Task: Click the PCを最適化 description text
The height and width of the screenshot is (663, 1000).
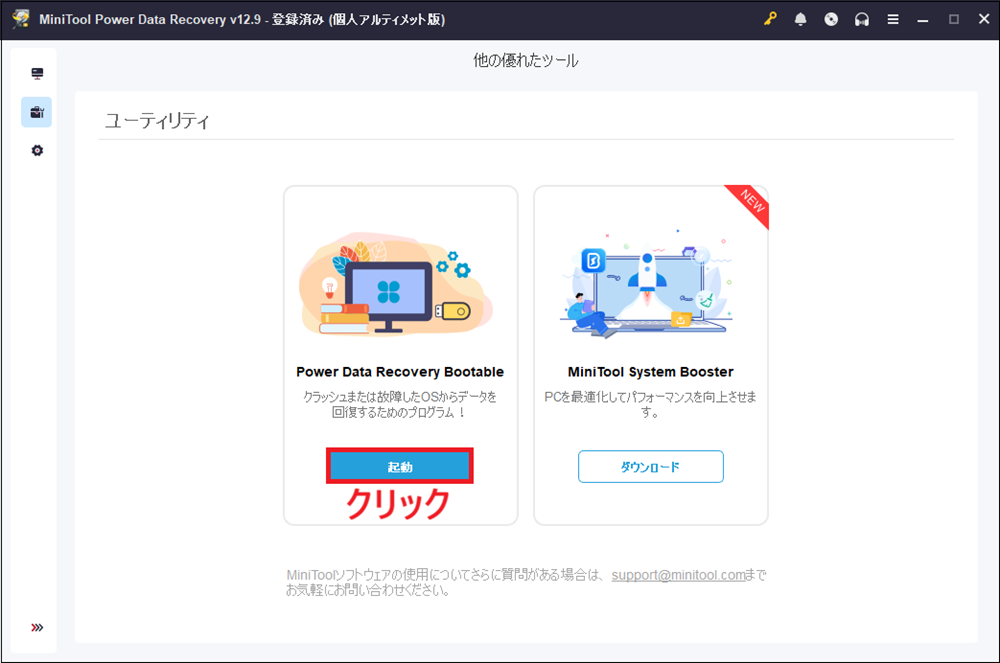Action: click(x=651, y=404)
